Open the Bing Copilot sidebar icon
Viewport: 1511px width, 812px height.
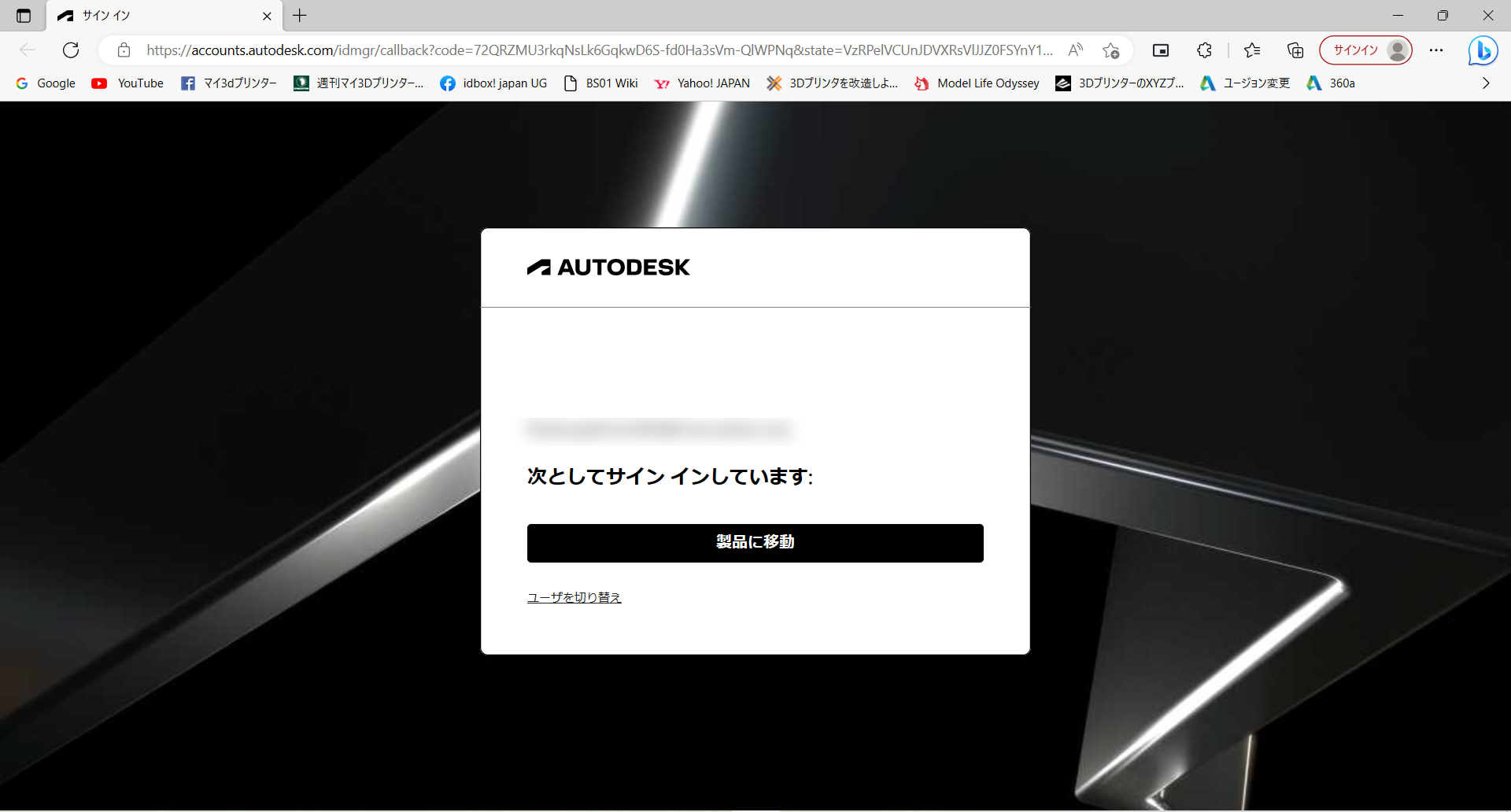1483,51
